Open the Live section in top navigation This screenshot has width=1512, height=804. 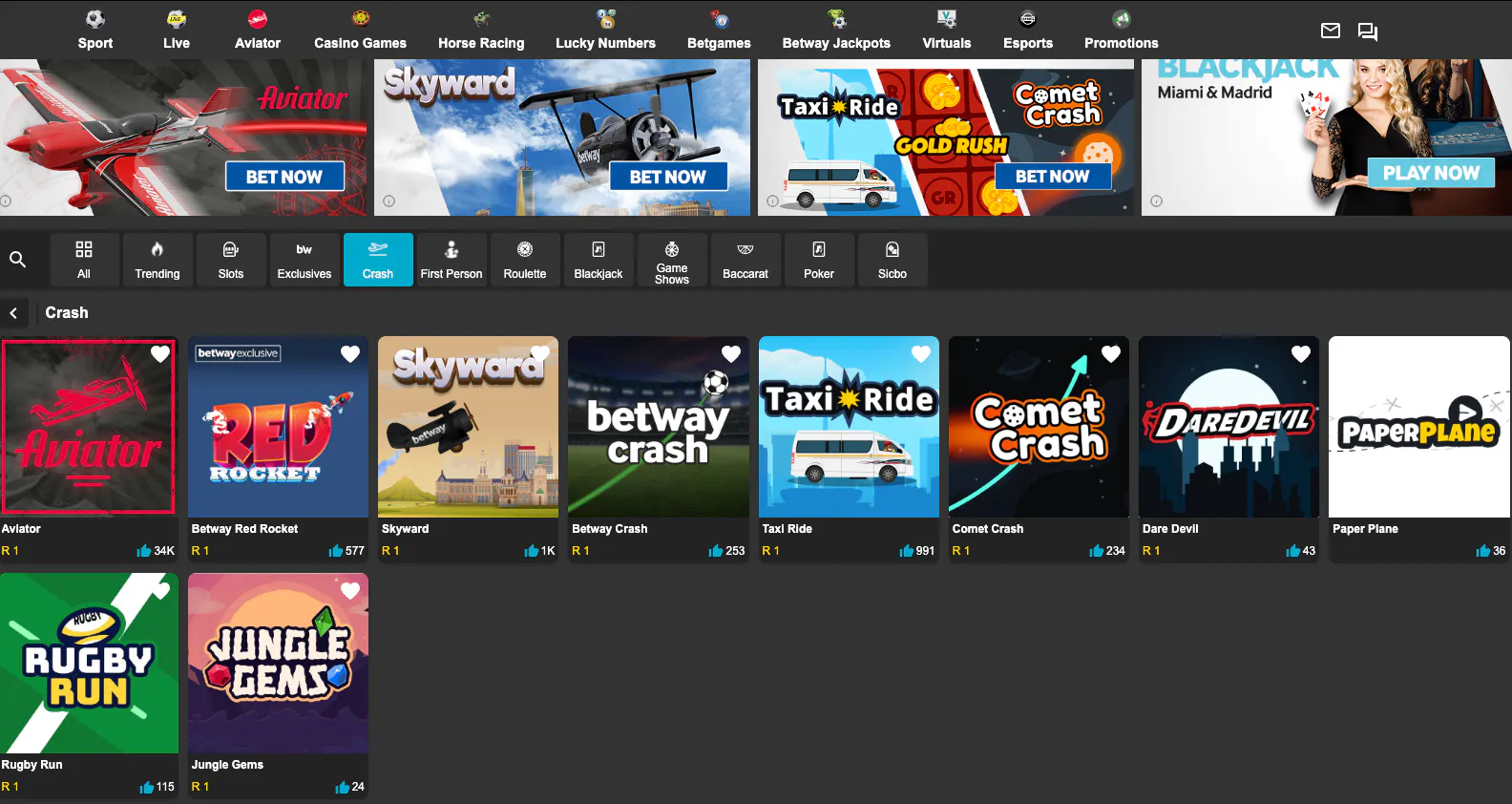[x=177, y=30]
